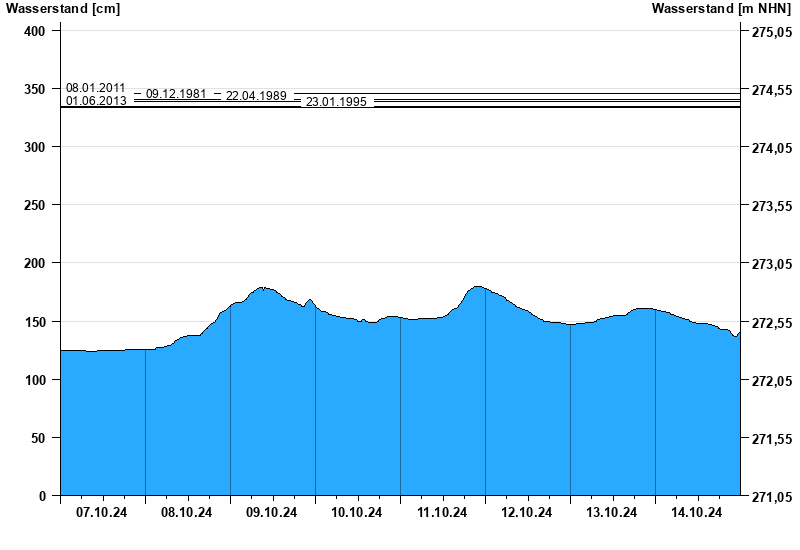Select the 09.10.24 date on the x-axis
The width and height of the screenshot is (800, 550).
coord(272,513)
